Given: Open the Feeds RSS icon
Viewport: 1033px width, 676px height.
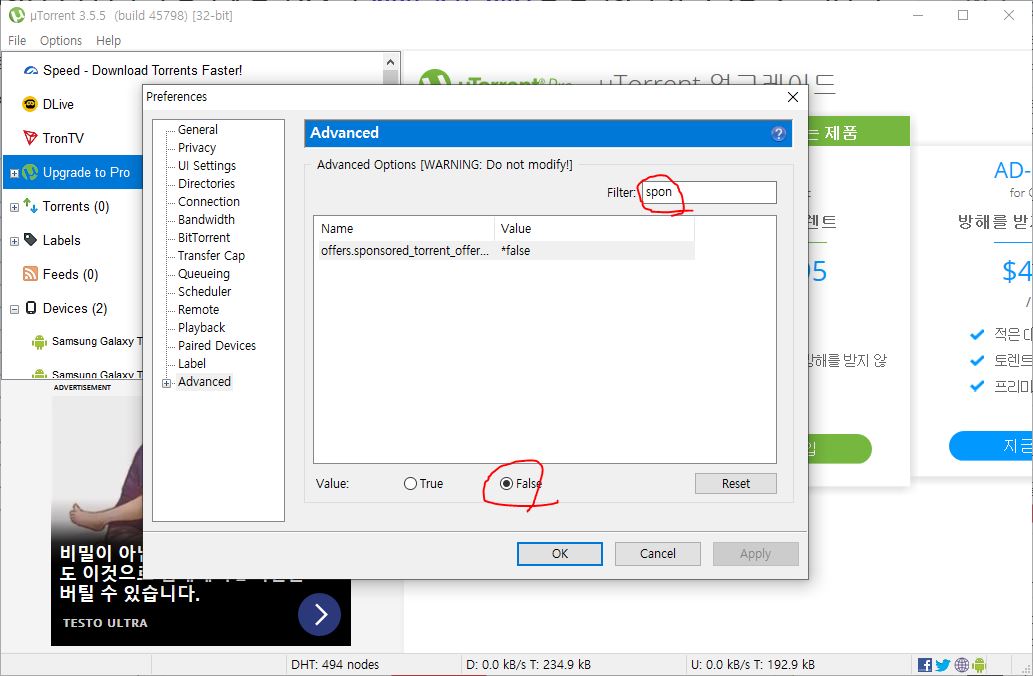Looking at the screenshot, I should 30,273.
